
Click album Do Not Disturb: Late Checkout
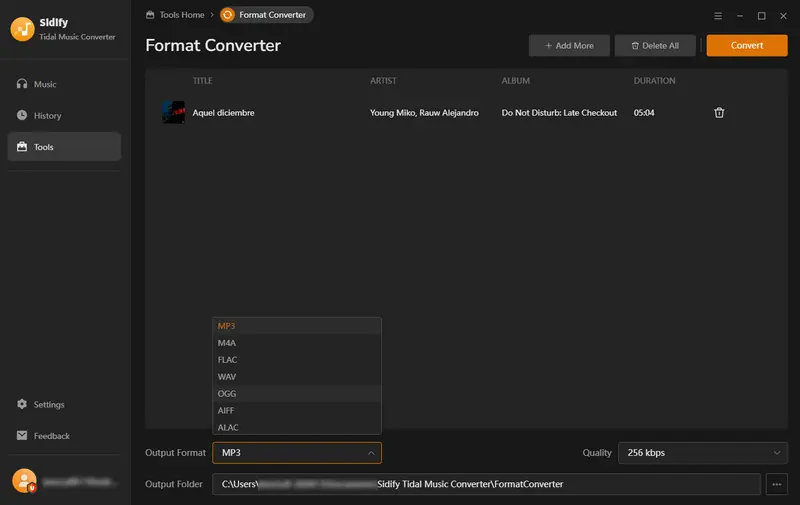[559, 113]
